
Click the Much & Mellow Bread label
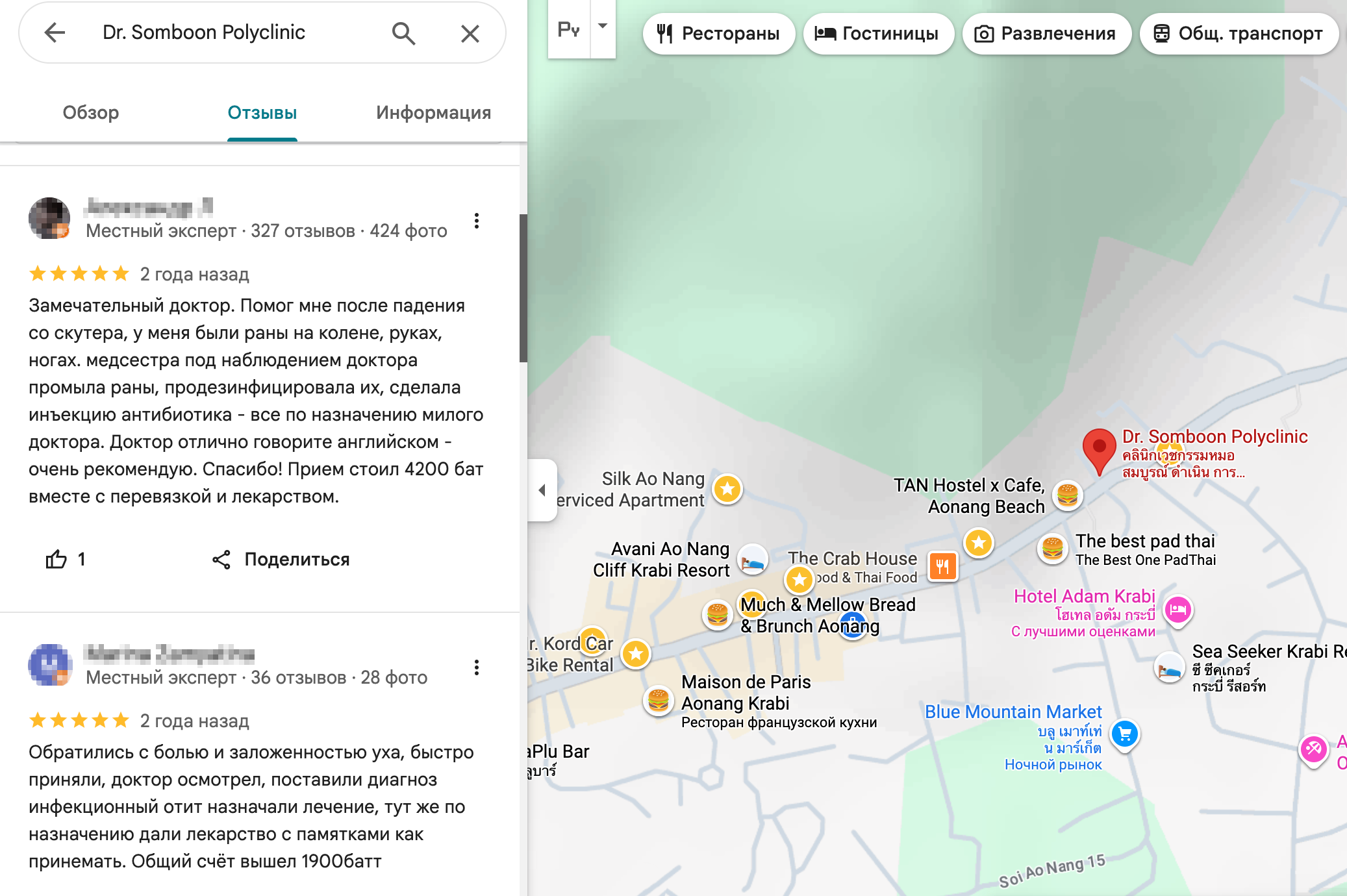tap(828, 615)
